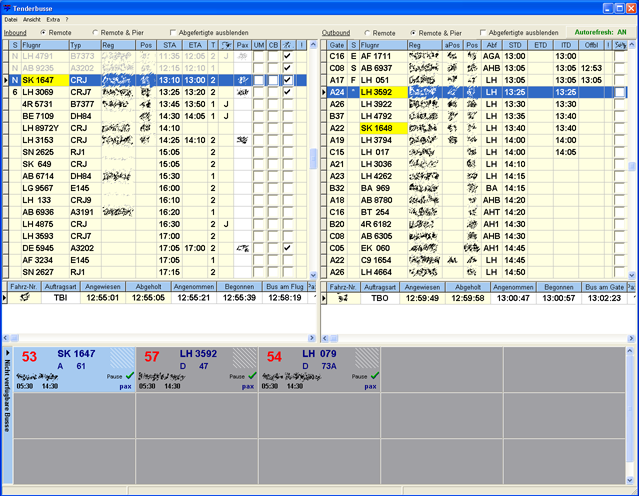Toggle the checkbox in outbound LH 3592 row

(x=619, y=93)
